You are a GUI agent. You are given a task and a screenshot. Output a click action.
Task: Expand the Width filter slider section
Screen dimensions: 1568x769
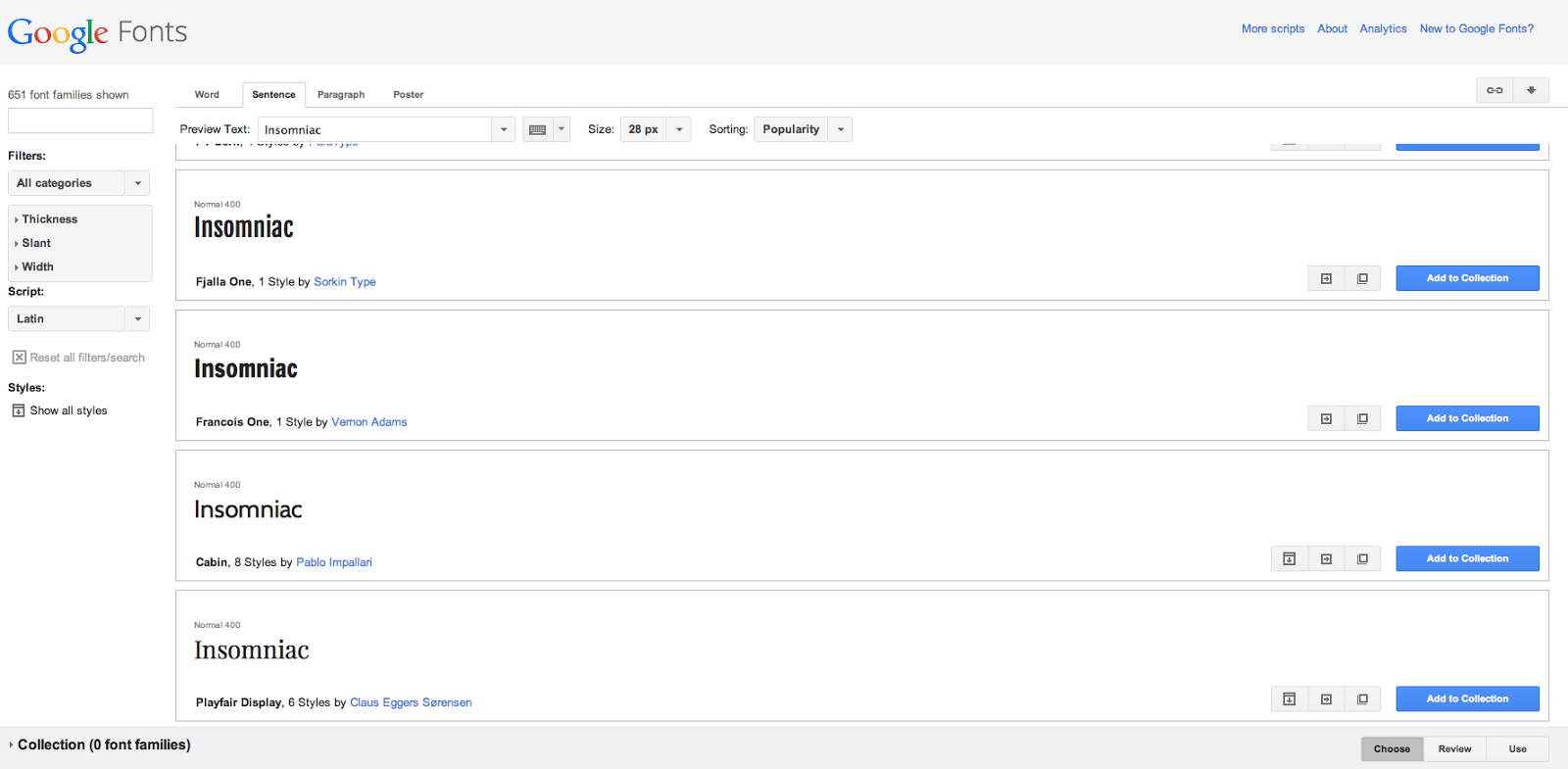[x=37, y=266]
